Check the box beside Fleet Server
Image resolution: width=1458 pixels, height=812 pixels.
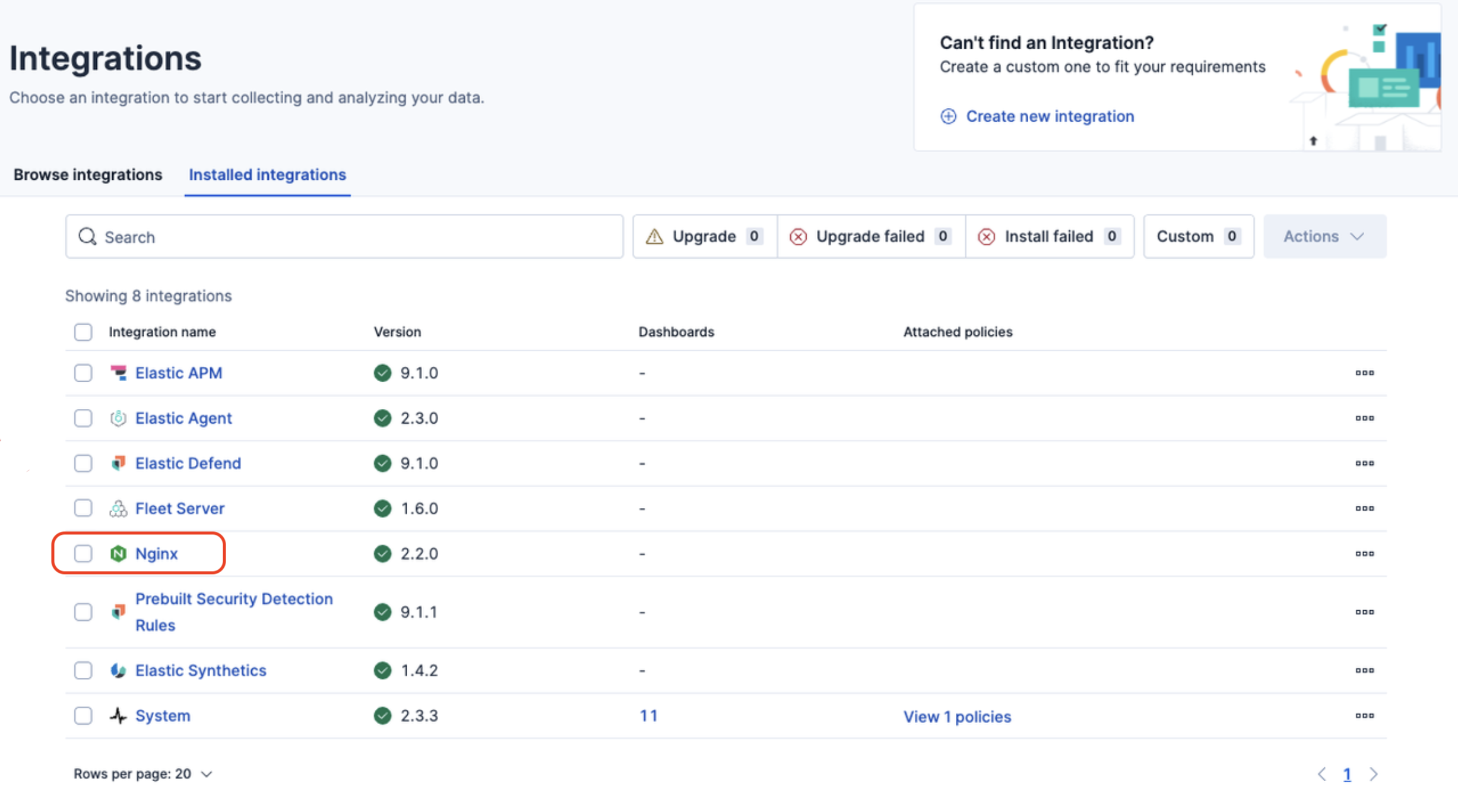(x=83, y=508)
